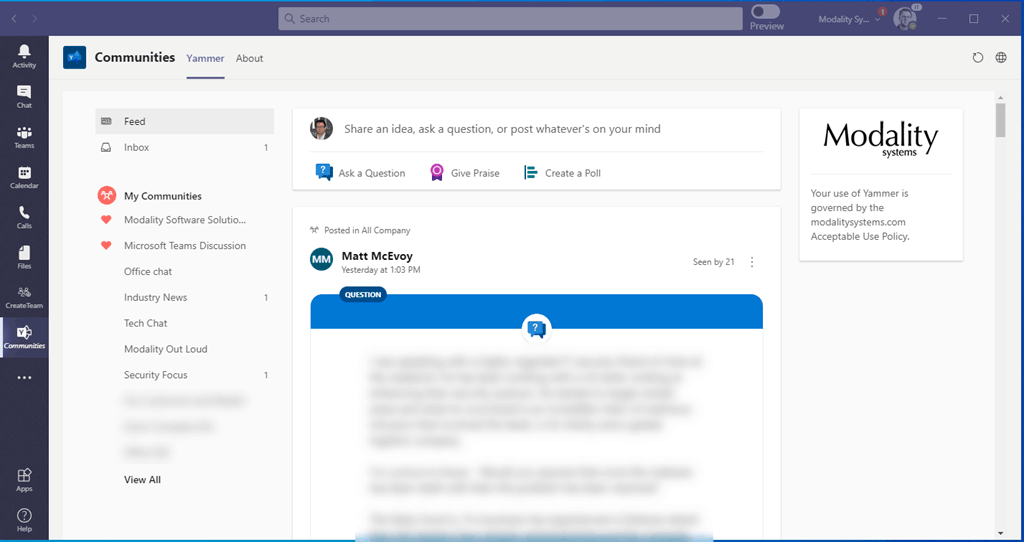The height and width of the screenshot is (542, 1024).
Task: Click Ask a Question
Action: [361, 173]
